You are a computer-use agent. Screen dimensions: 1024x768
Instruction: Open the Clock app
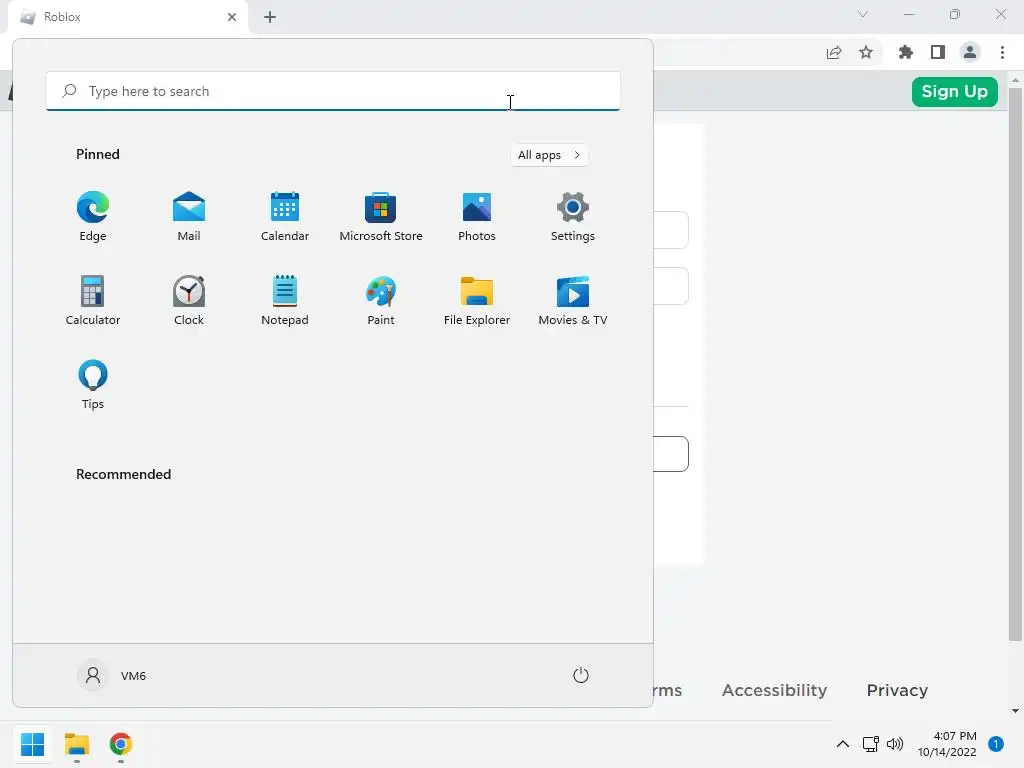coord(189,301)
